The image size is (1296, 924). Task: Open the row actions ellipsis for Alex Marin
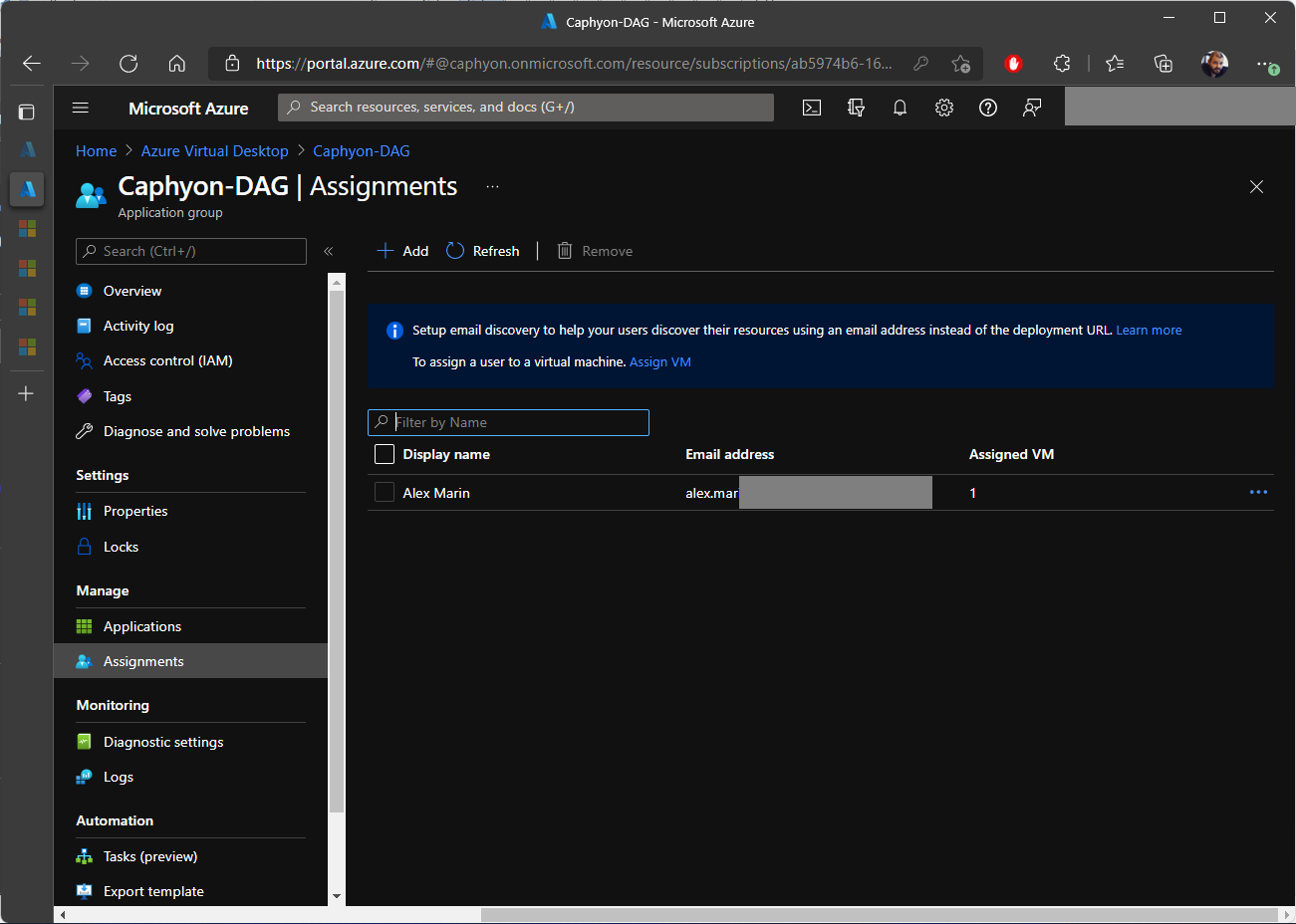pyautogui.click(x=1258, y=492)
